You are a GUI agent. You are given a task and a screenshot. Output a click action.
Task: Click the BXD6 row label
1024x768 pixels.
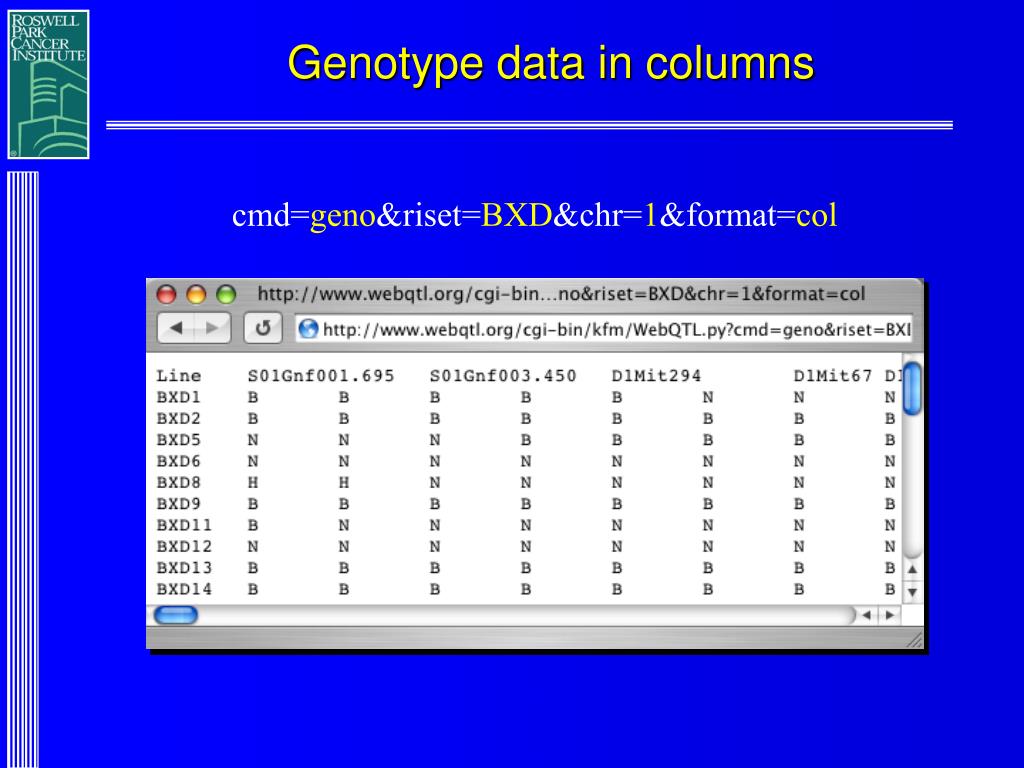(178, 461)
